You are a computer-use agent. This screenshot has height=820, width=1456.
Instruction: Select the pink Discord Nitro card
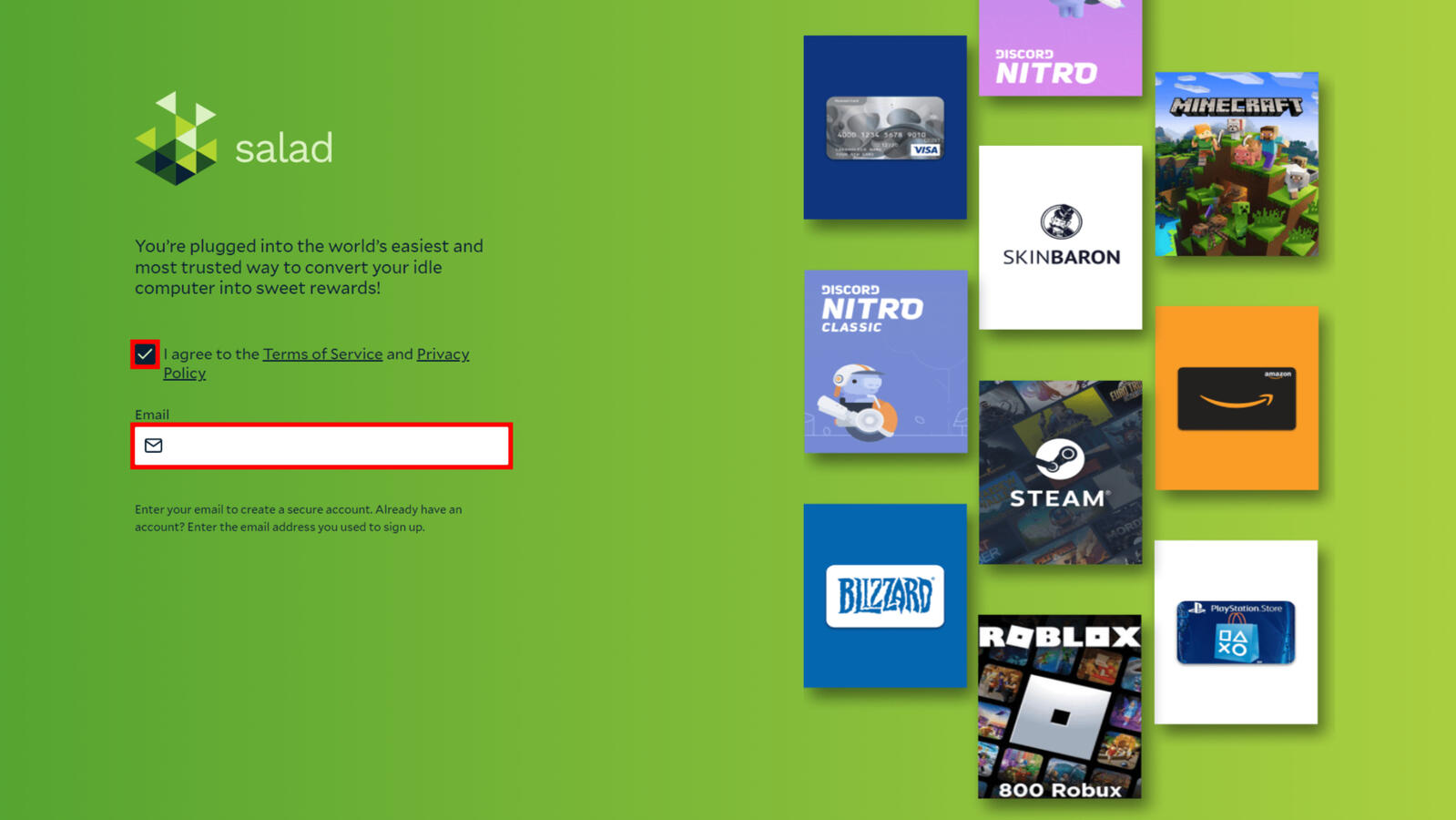[1060, 50]
